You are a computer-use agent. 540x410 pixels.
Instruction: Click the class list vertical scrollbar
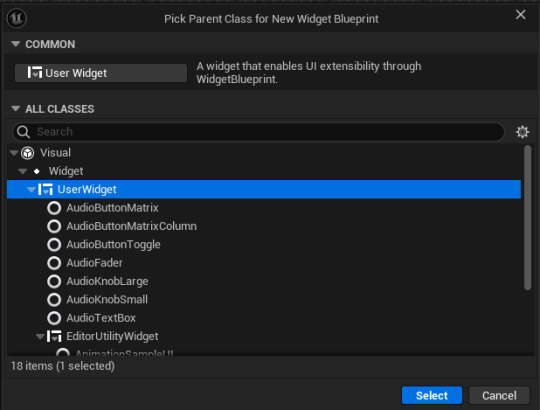(x=527, y=218)
